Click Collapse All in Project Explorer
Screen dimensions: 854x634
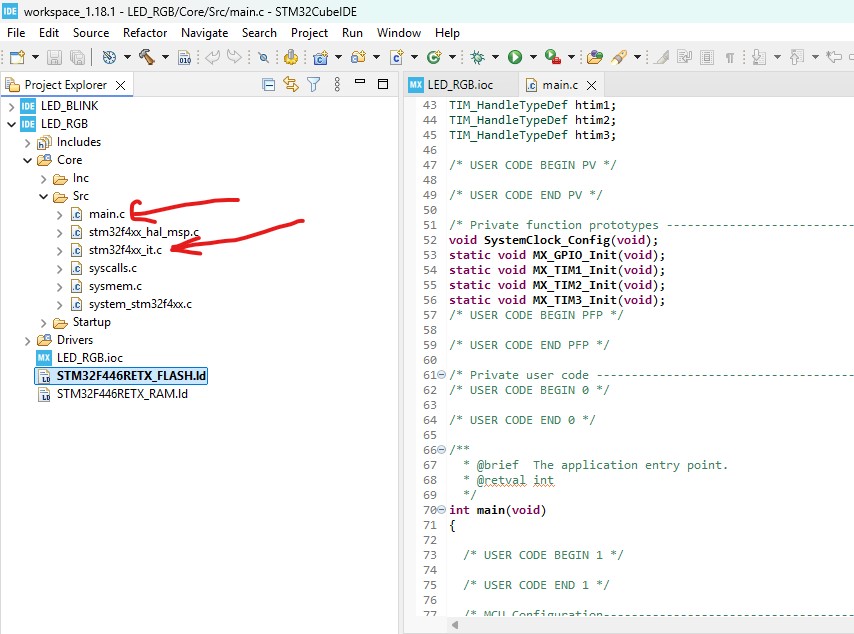(x=269, y=84)
